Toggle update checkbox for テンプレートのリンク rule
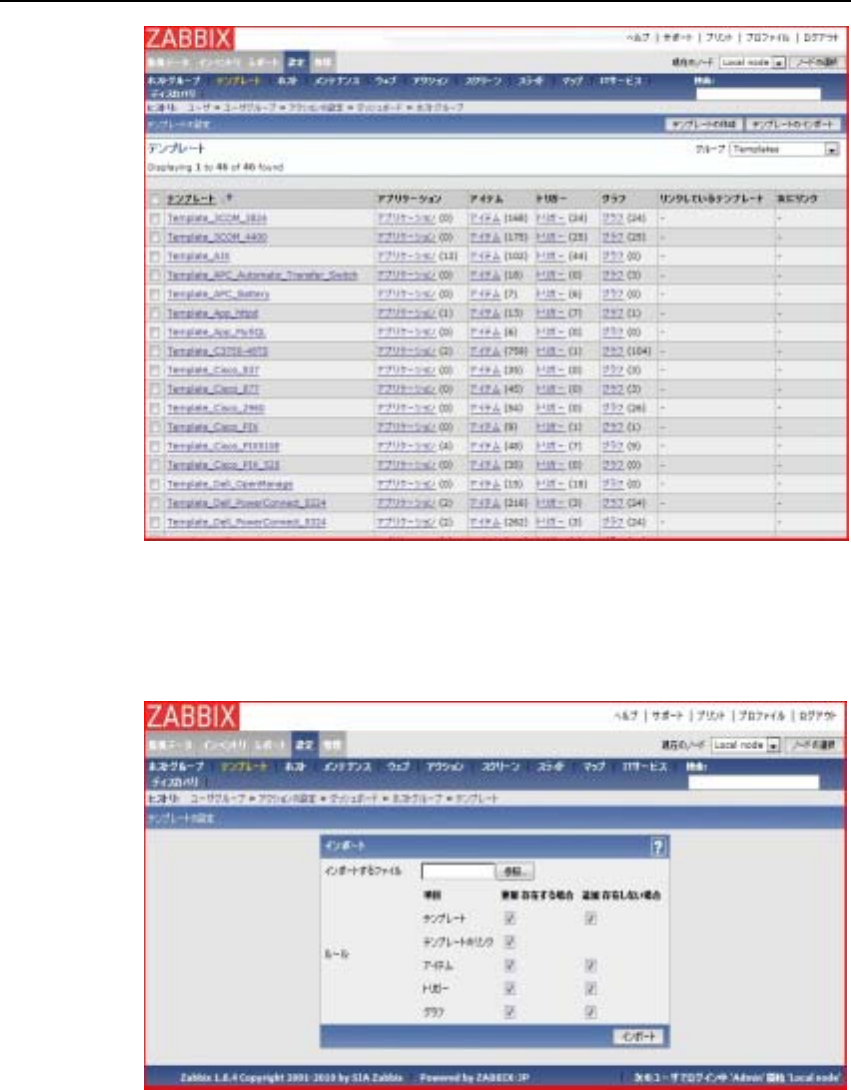 click(x=510, y=942)
